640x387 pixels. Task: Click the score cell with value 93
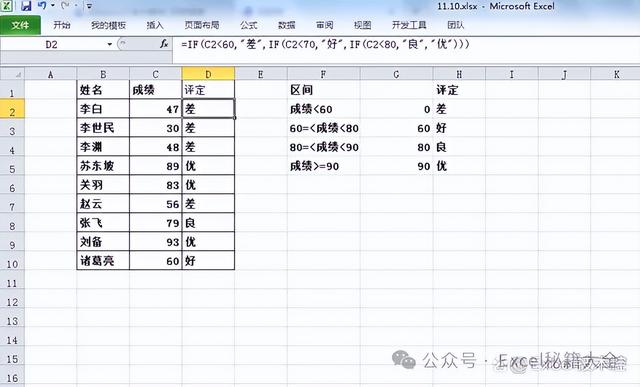point(156,242)
